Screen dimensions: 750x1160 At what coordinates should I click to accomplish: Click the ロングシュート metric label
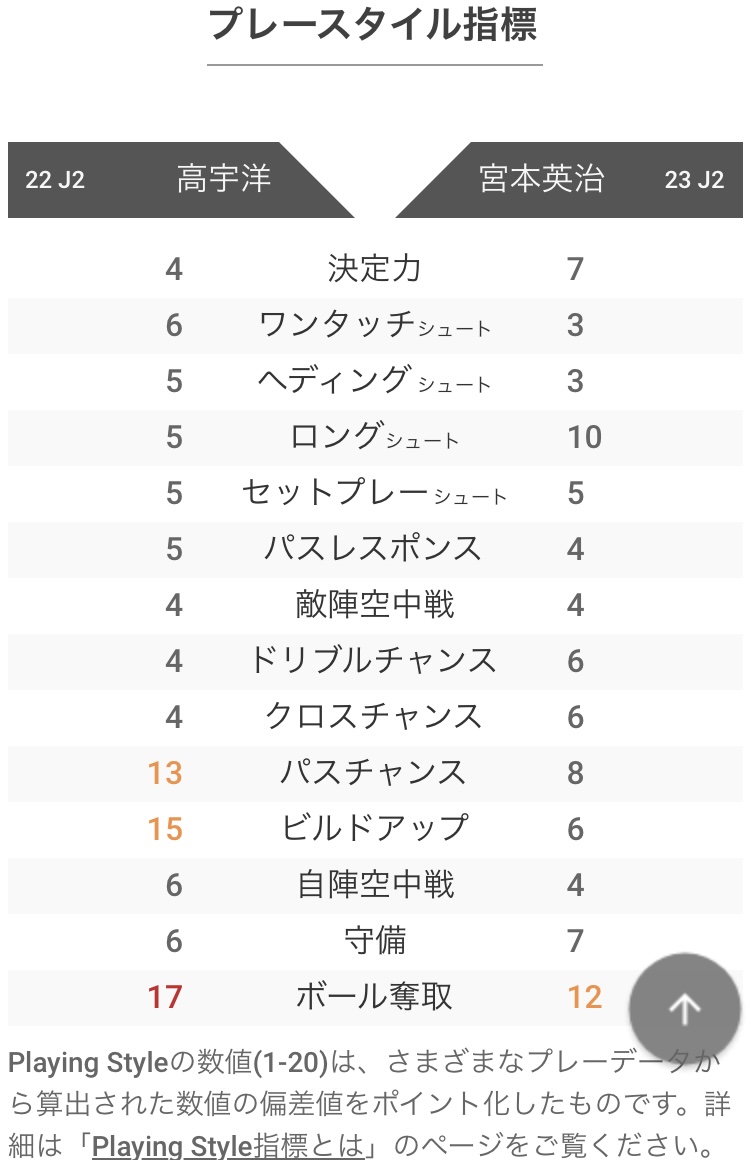(375, 436)
